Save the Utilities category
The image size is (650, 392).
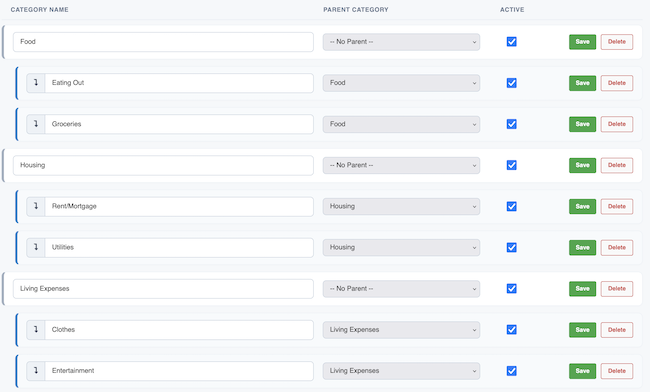[582, 247]
